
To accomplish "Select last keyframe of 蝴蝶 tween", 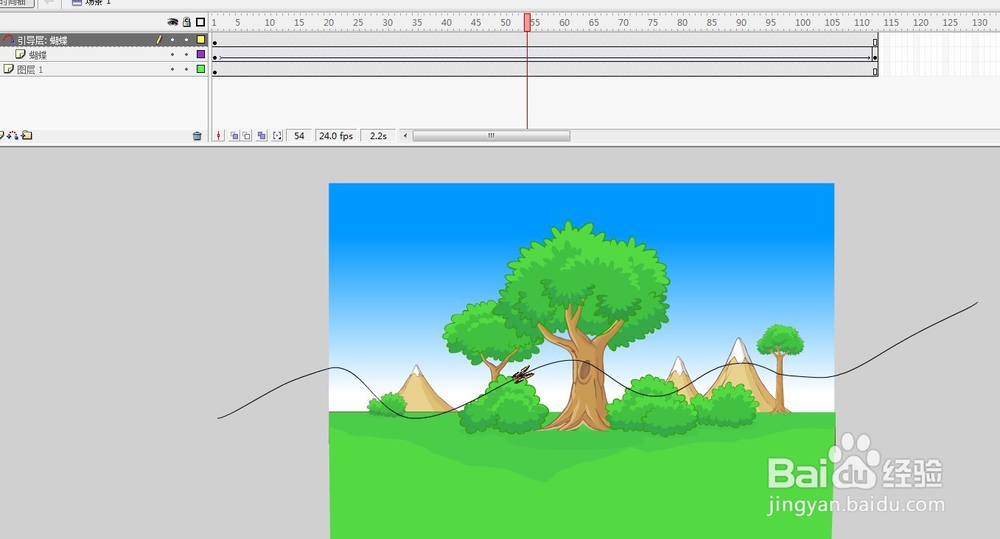I will pos(875,56).
